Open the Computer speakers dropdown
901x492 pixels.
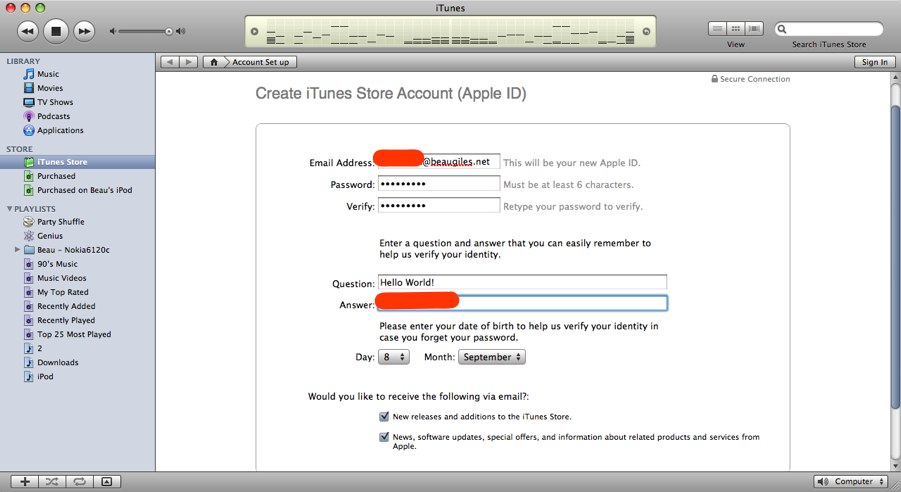851,482
